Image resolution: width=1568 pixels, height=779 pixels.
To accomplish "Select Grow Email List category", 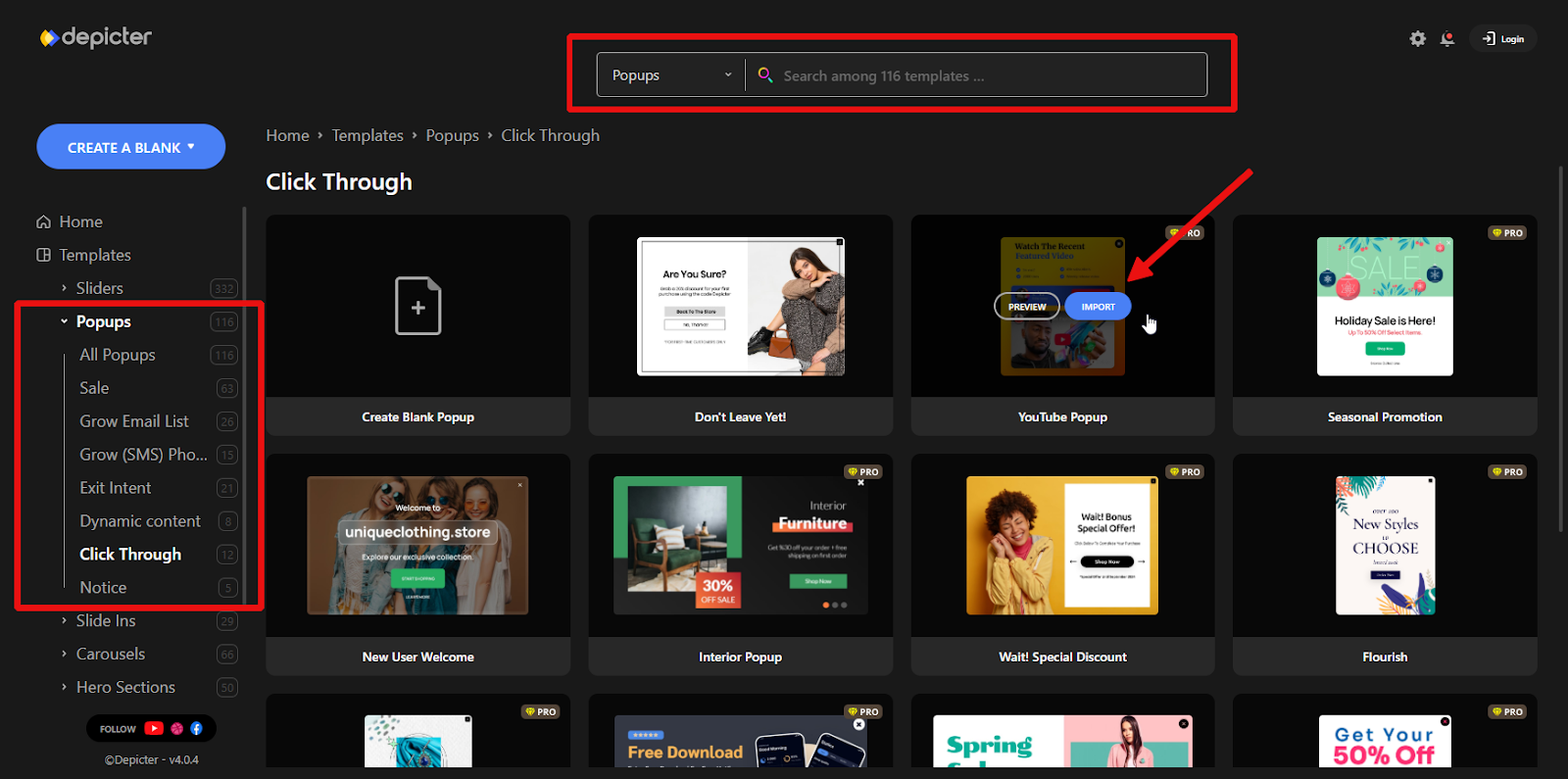I will click(x=134, y=421).
